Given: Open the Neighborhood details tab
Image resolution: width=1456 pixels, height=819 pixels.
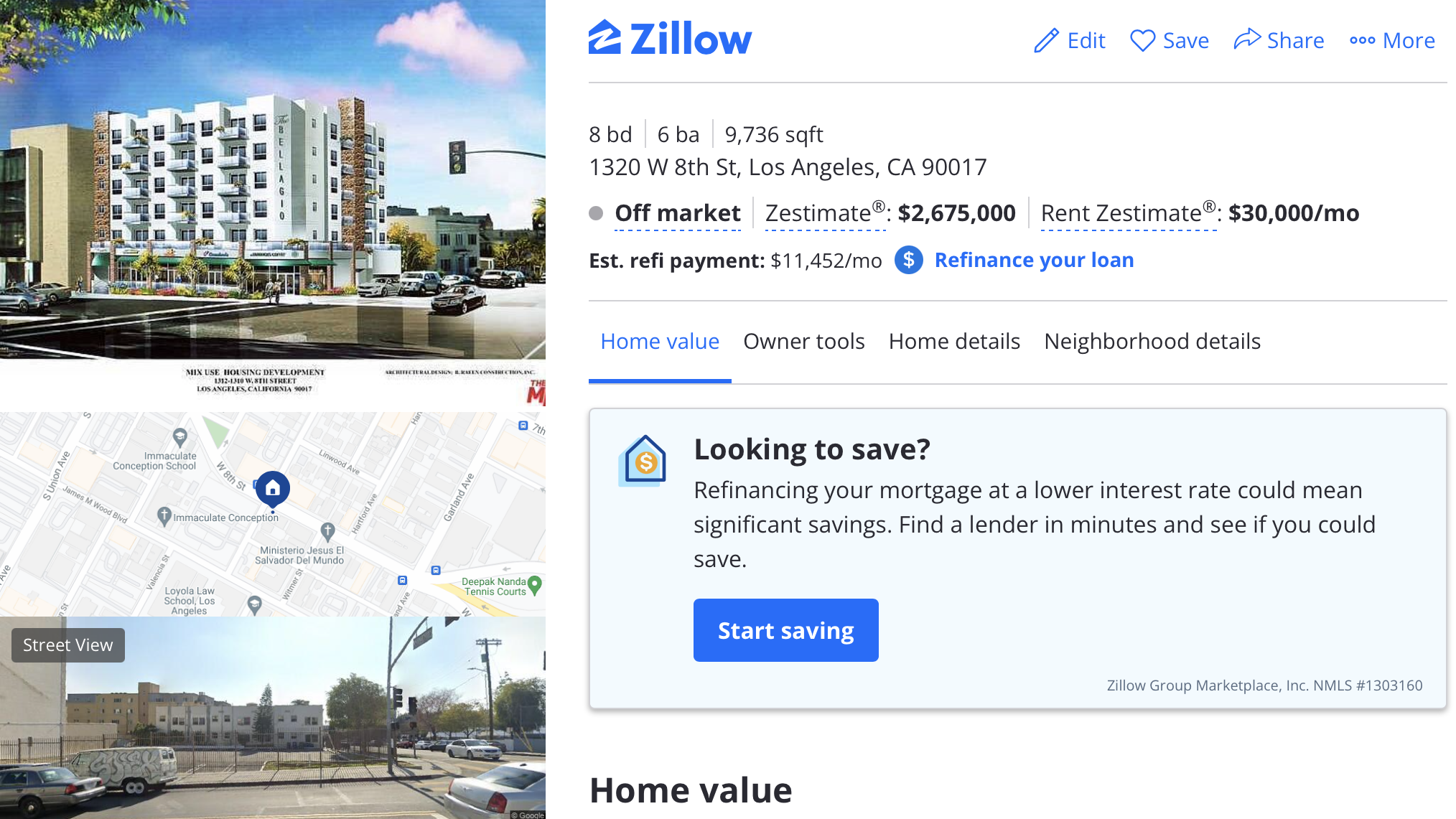Looking at the screenshot, I should pos(1152,341).
